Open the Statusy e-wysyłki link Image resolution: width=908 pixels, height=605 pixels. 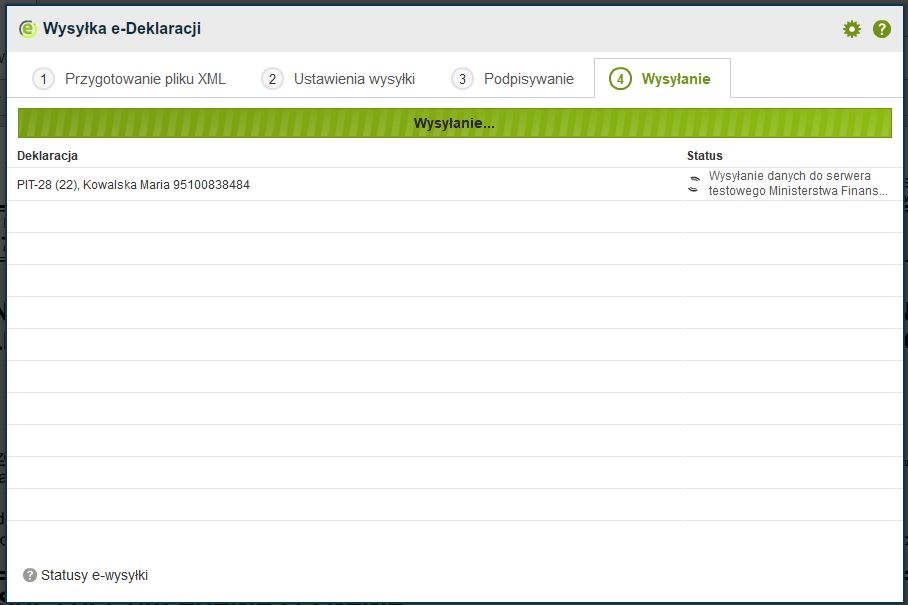tap(94, 575)
